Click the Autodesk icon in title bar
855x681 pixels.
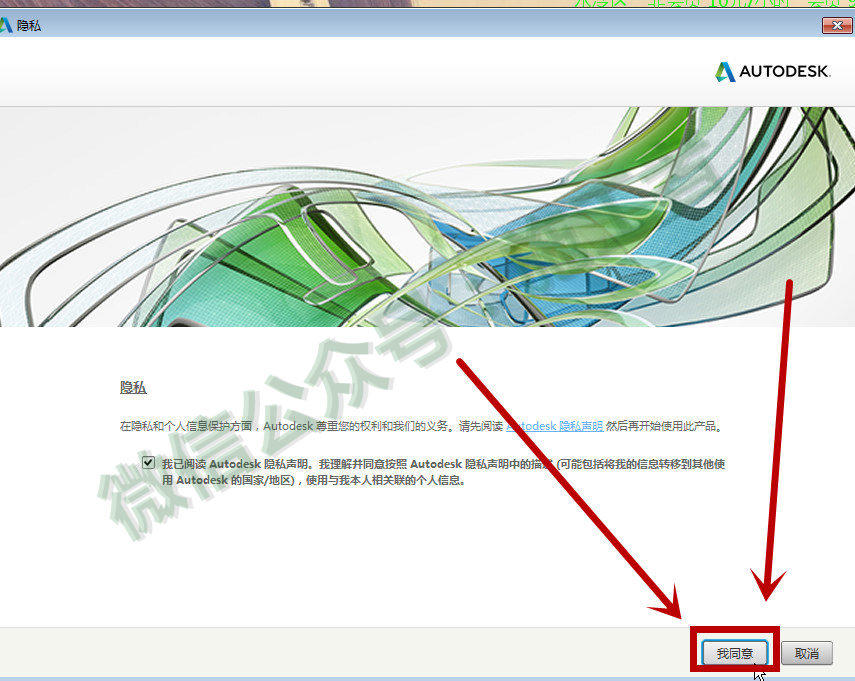[x=5, y=25]
